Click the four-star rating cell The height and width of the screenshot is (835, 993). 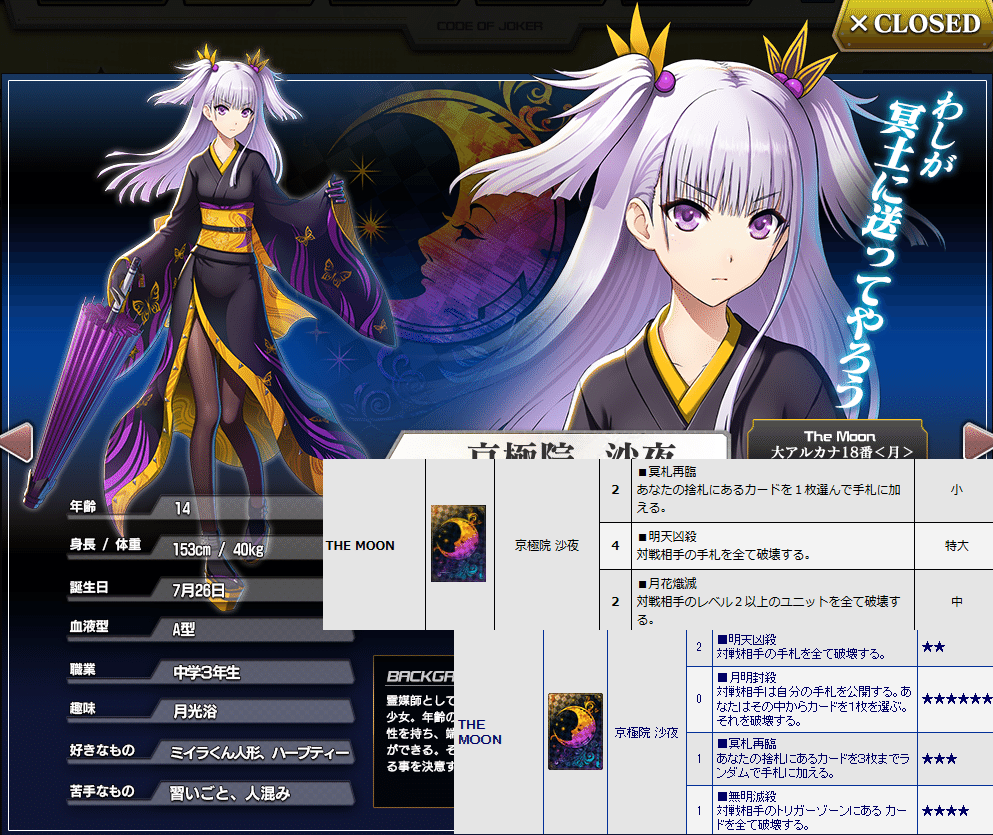[956, 810]
